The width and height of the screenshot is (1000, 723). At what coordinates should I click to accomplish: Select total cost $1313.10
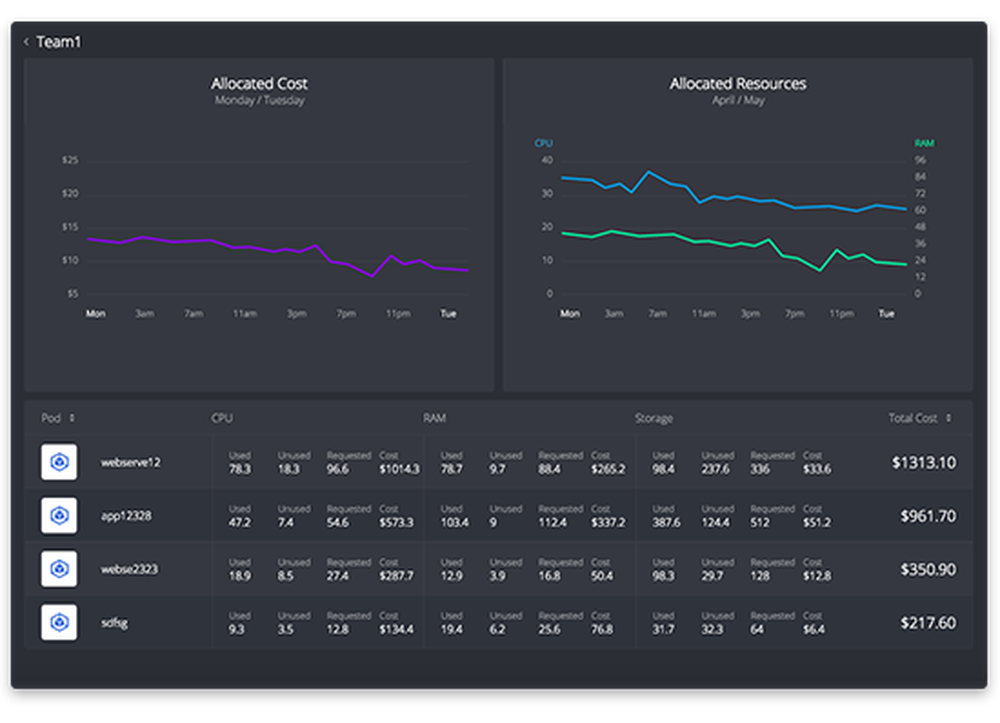pyautogui.click(x=923, y=462)
